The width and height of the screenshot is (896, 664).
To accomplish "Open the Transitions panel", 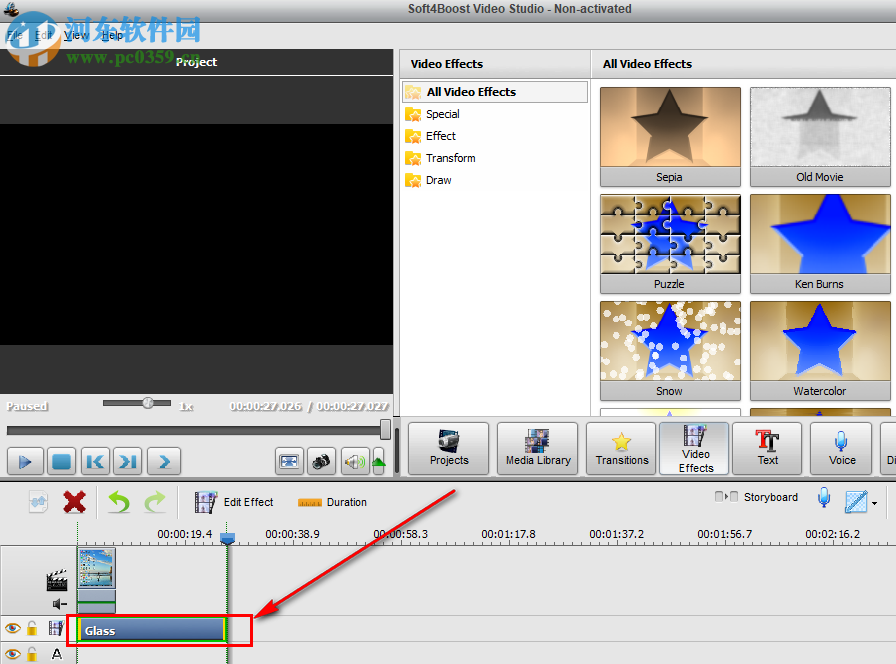I will 621,449.
